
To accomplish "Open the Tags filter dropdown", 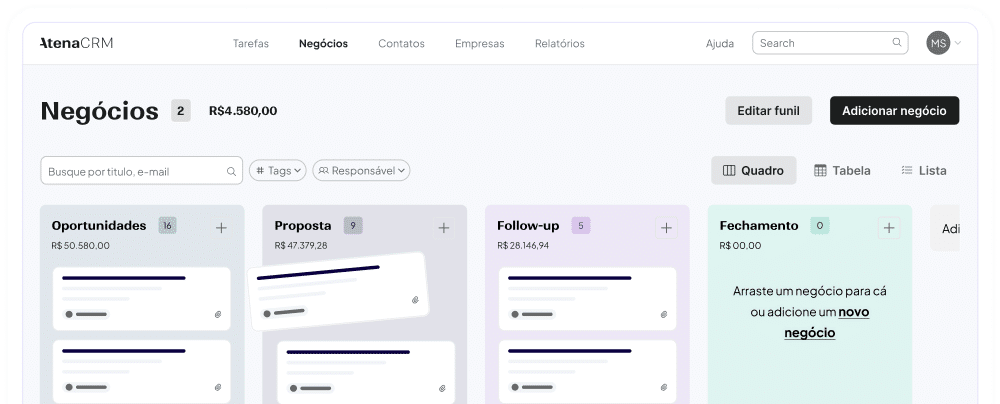I will (x=277, y=171).
